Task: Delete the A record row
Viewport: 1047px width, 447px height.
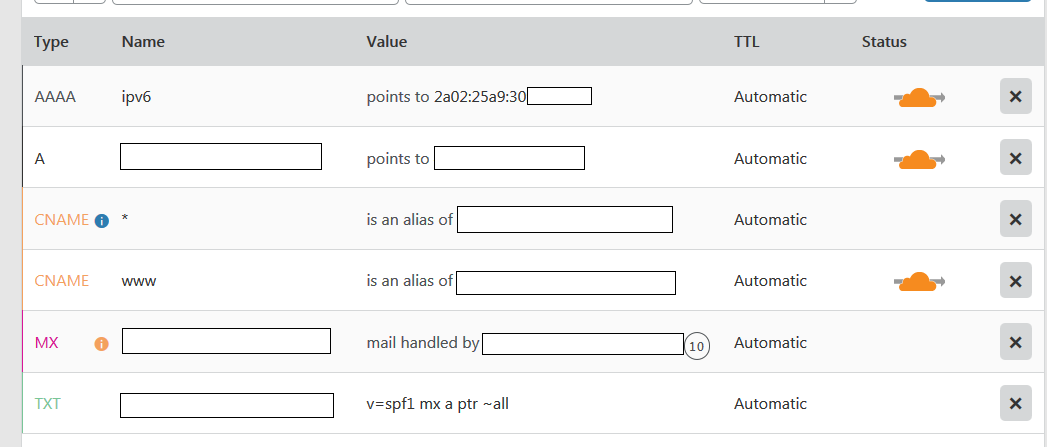Action: click(x=1015, y=158)
